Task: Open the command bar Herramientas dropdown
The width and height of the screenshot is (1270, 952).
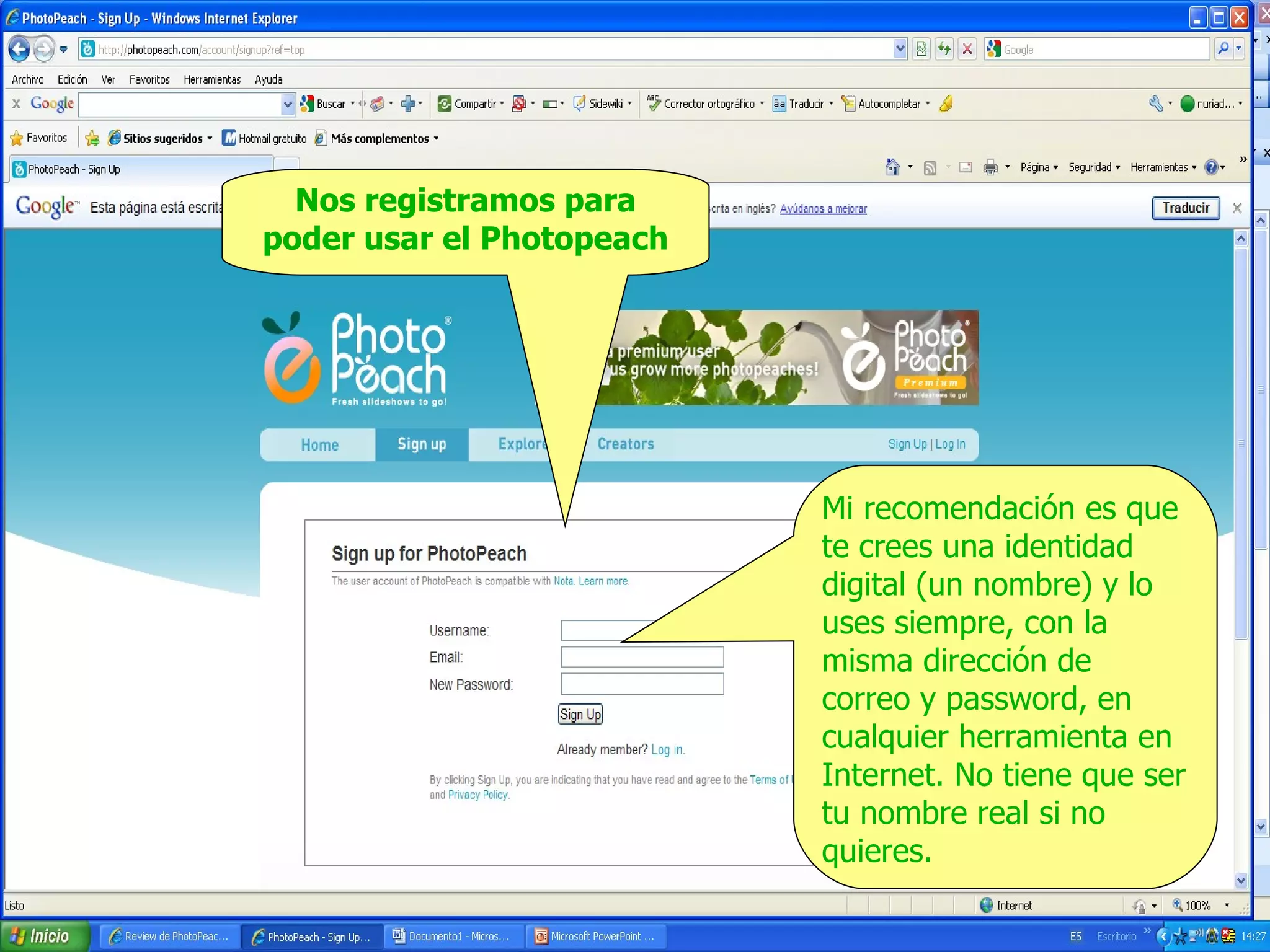Action: pos(1163,167)
